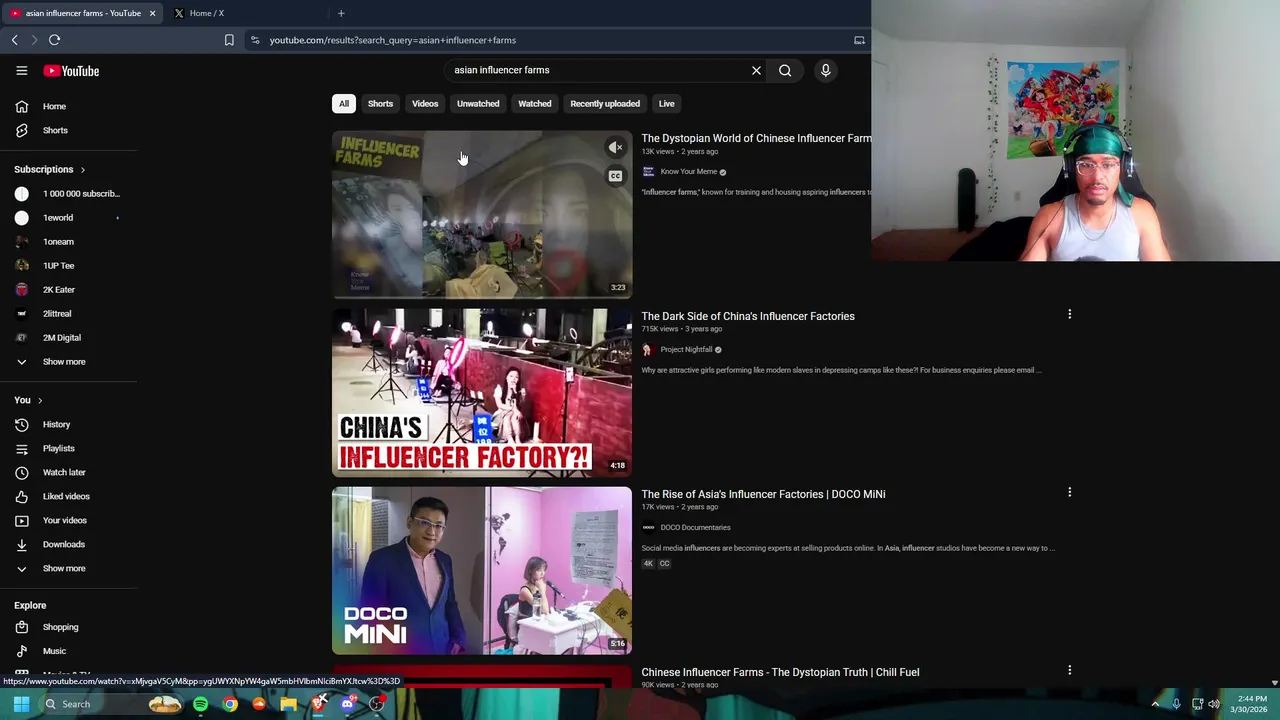The height and width of the screenshot is (720, 1280).
Task: Open History in the sidebar
Action: [56, 424]
